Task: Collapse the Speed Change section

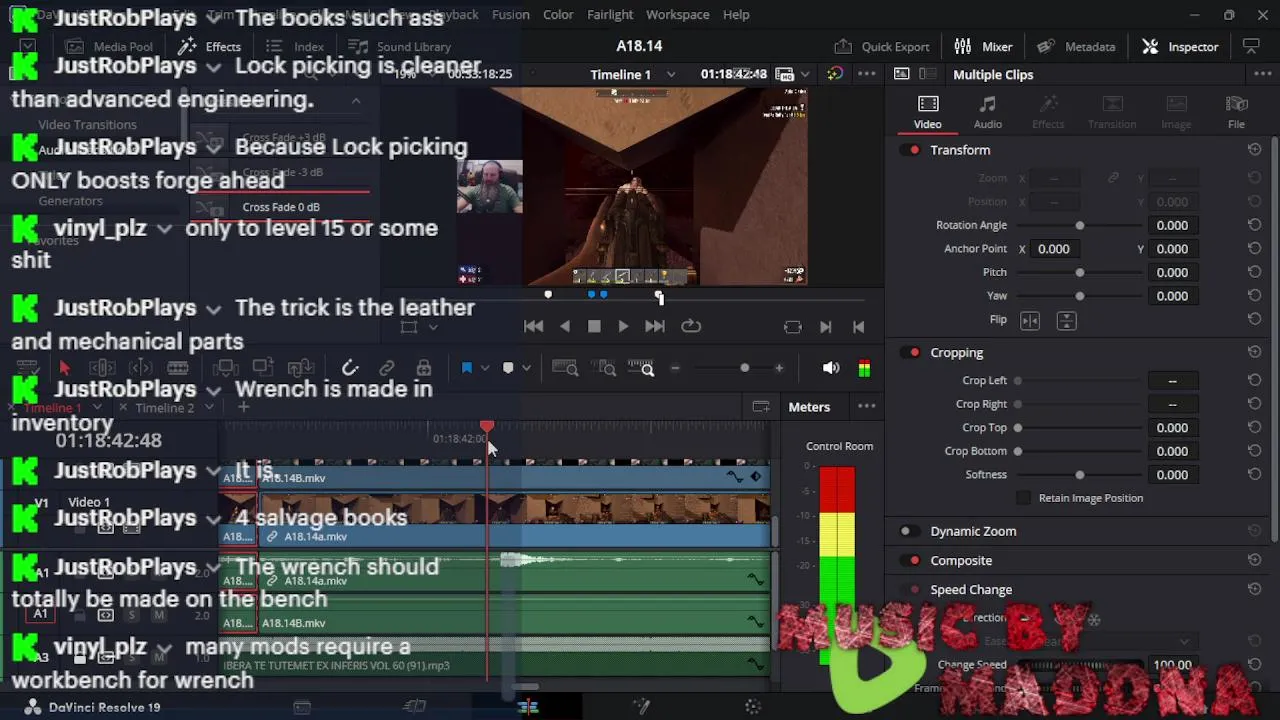Action: tap(971, 590)
